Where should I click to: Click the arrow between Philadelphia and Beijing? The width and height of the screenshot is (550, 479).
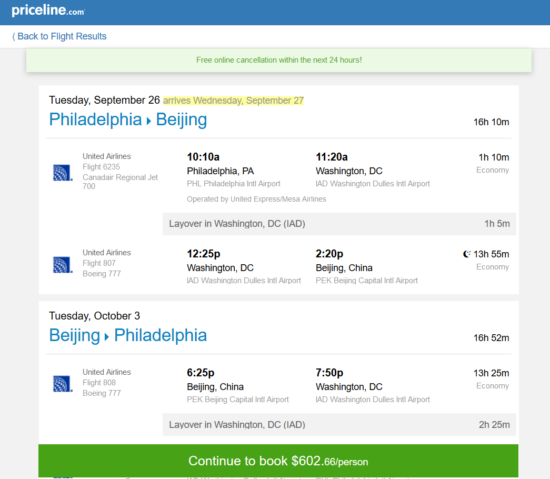coord(149,121)
